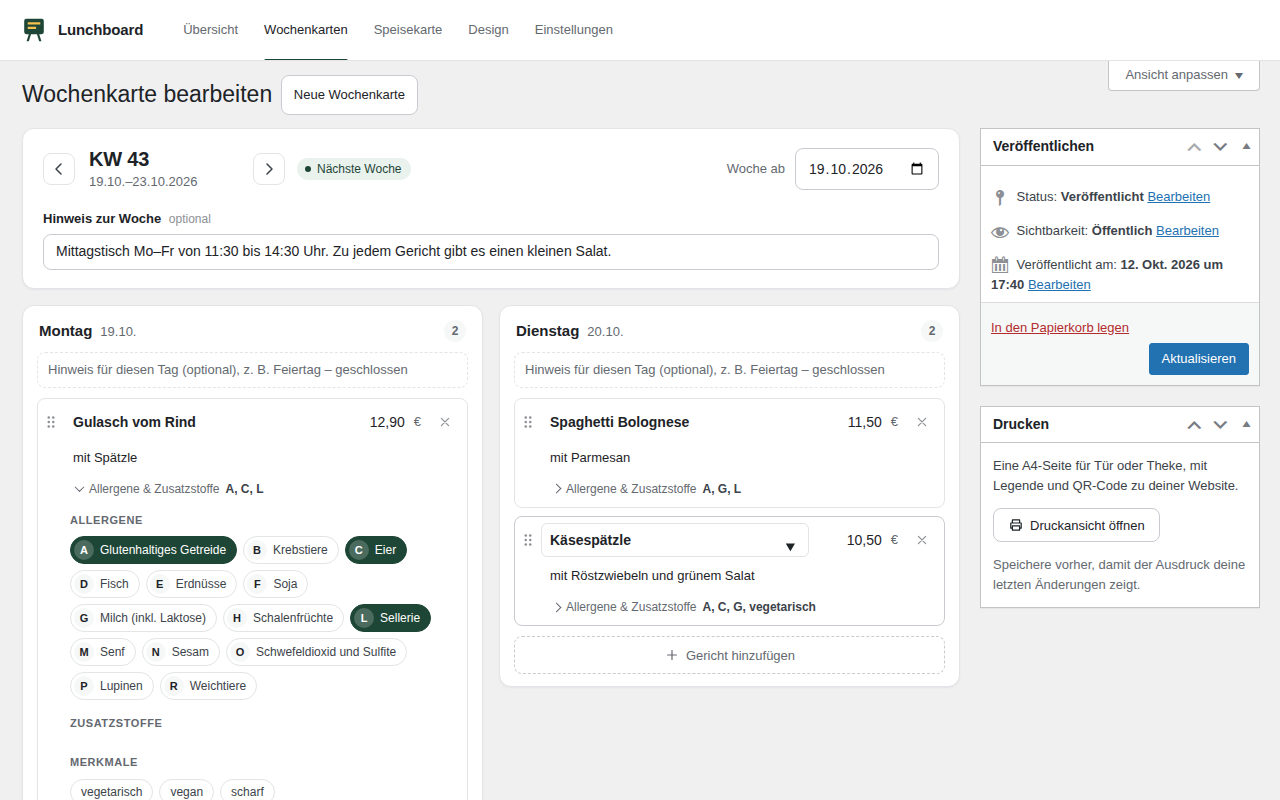Move Drucken panel up
The image size is (1280, 800).
[x=1194, y=424]
